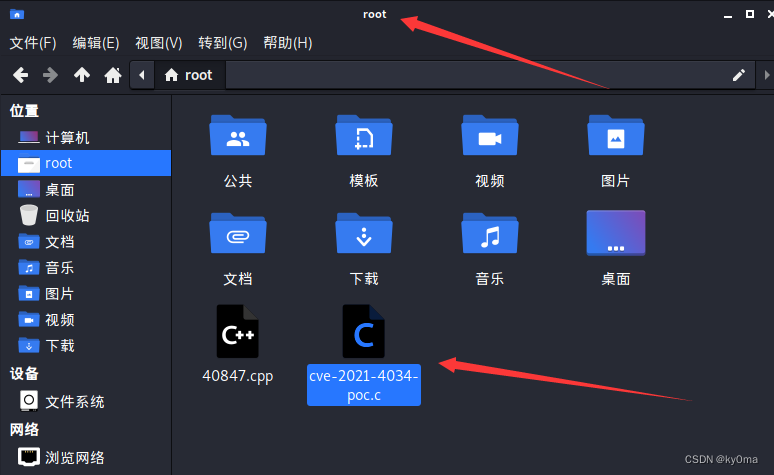Select root in the sidebar

(x=86, y=163)
